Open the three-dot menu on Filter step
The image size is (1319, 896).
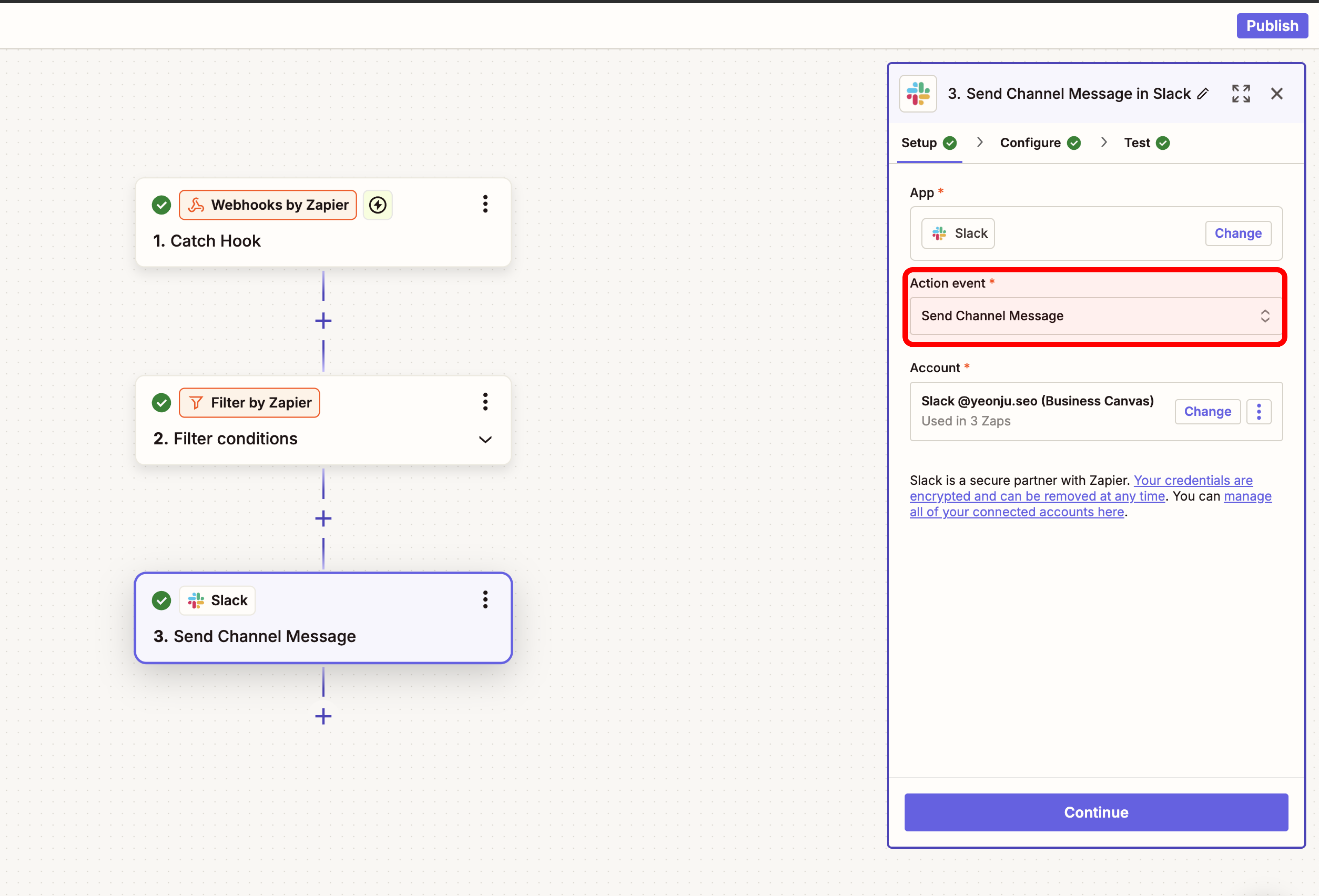click(x=485, y=402)
